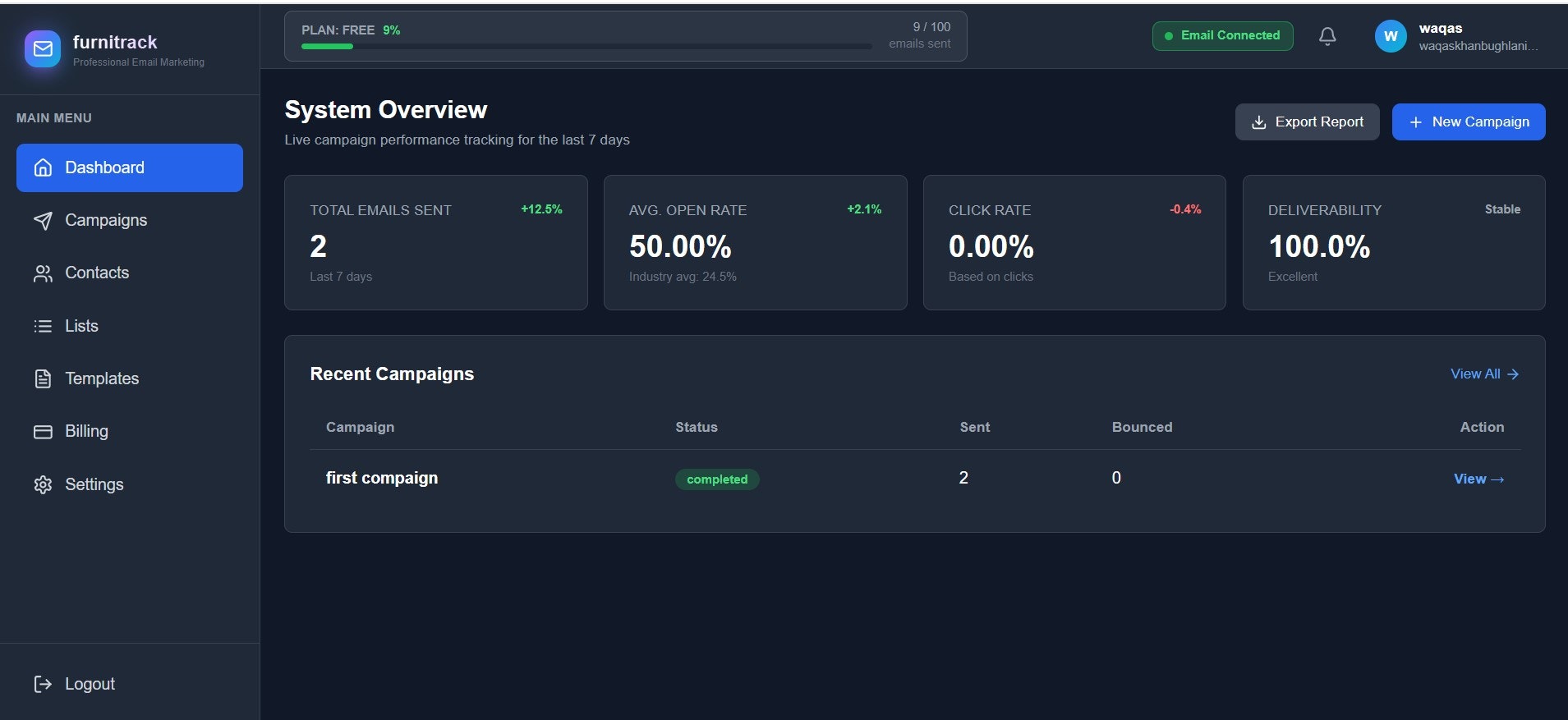This screenshot has height=720, width=1568.
Task: Open the Avg. Open Rate card
Action: tap(756, 242)
